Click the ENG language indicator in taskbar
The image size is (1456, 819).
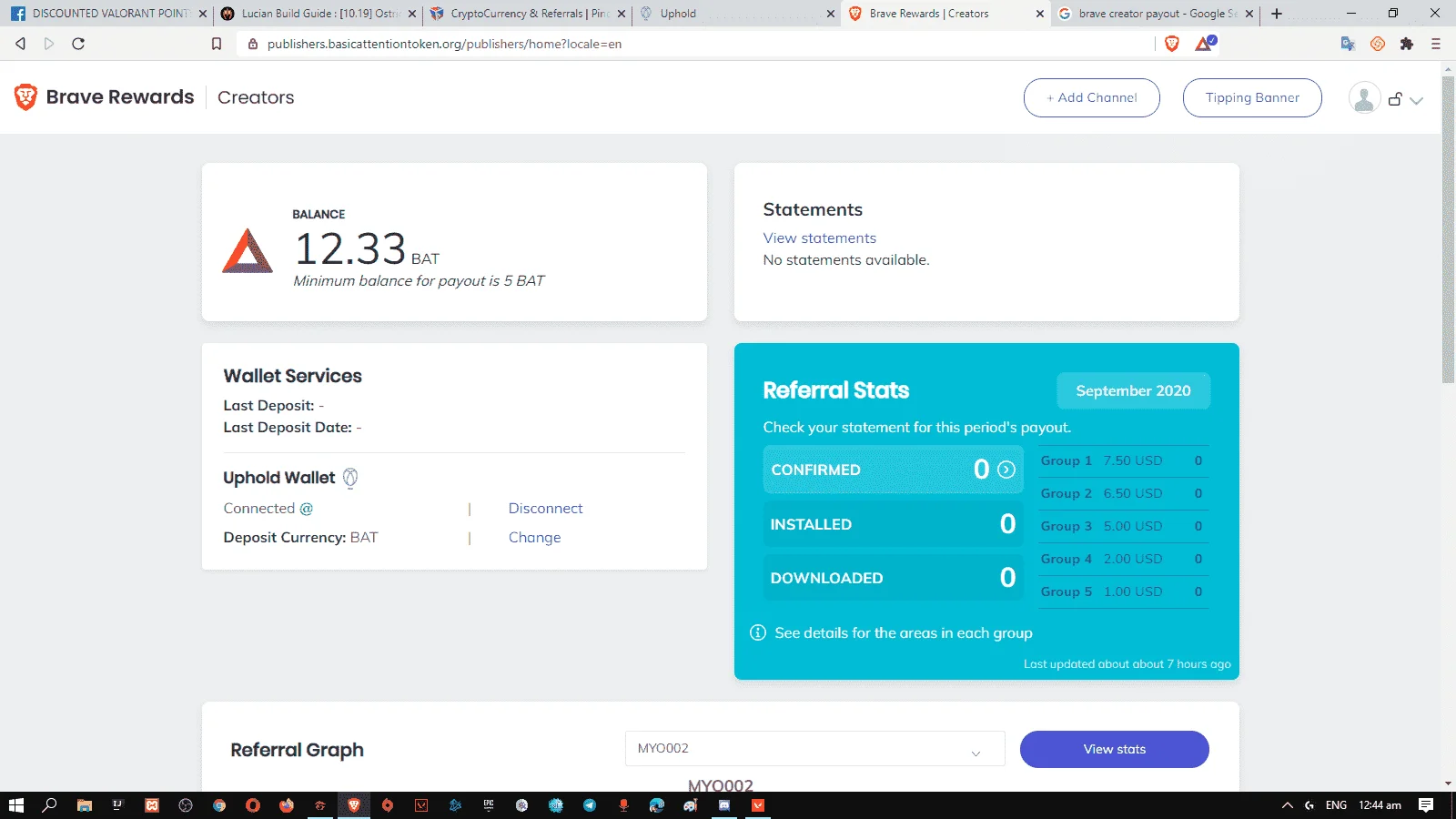tap(1336, 805)
